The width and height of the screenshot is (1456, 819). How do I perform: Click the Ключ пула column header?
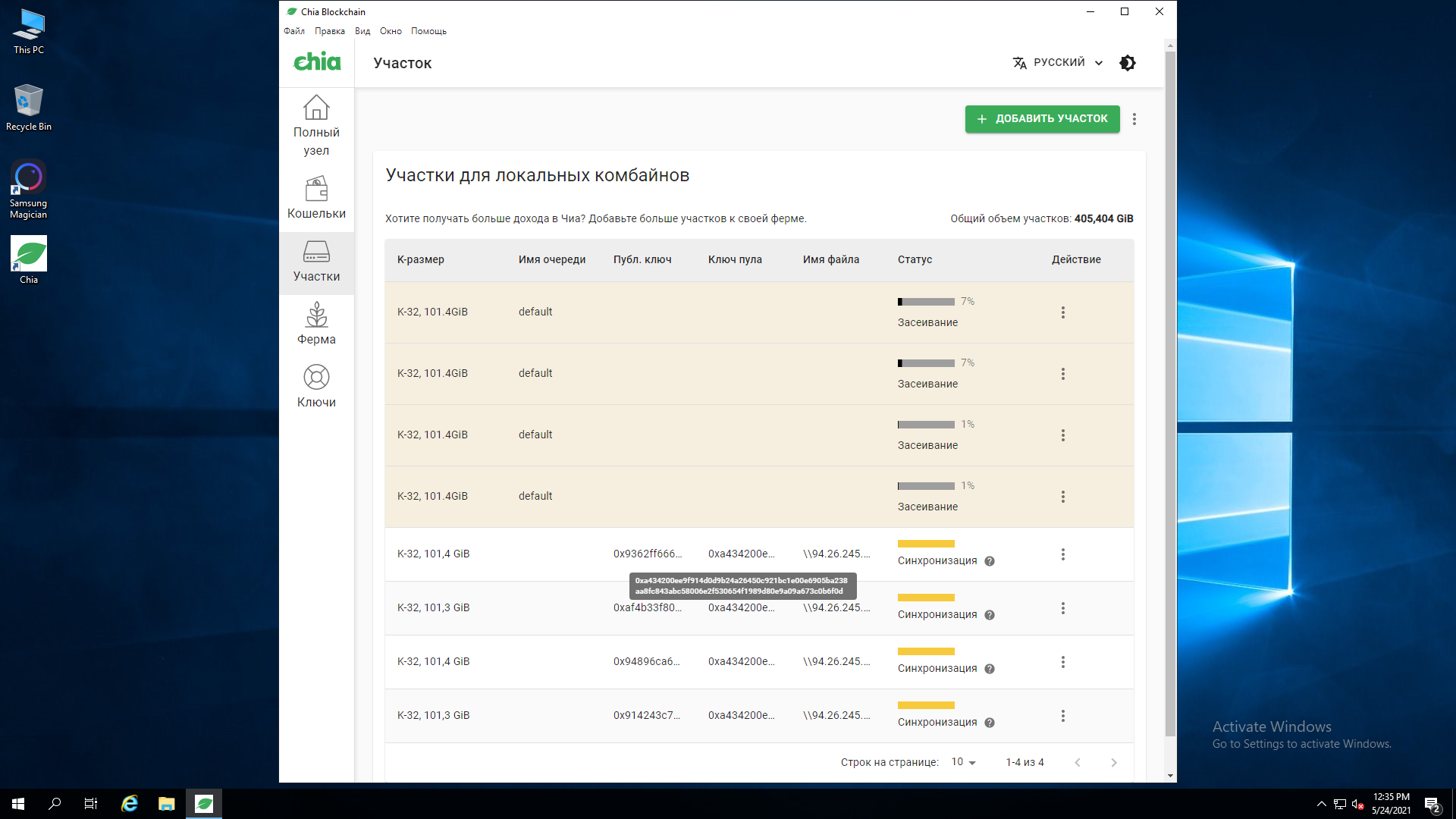pyautogui.click(x=735, y=259)
